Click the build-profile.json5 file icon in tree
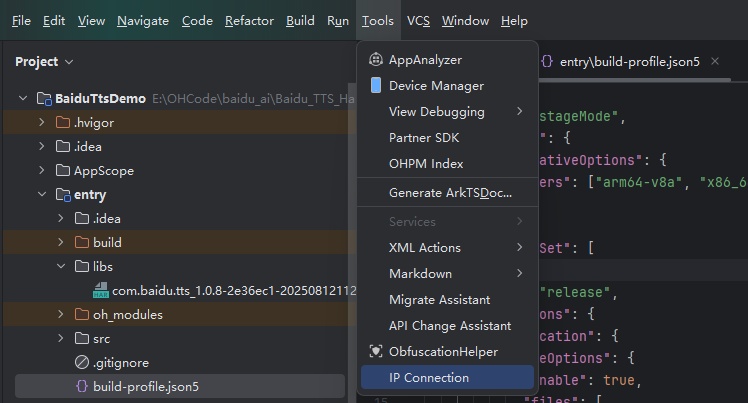The width and height of the screenshot is (748, 403). coord(82,386)
